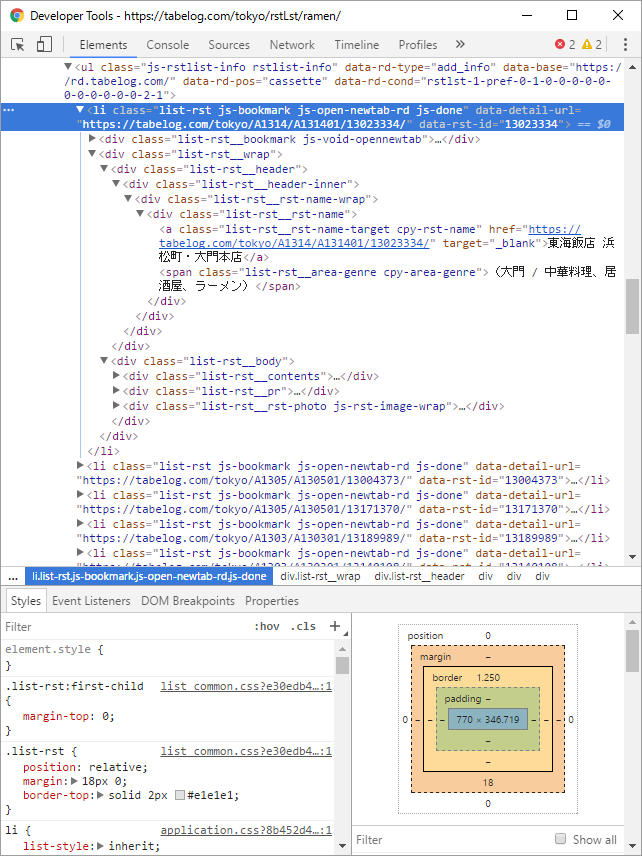Select div.list-rst__wrap in breadcrumbs

pyautogui.click(x=320, y=576)
